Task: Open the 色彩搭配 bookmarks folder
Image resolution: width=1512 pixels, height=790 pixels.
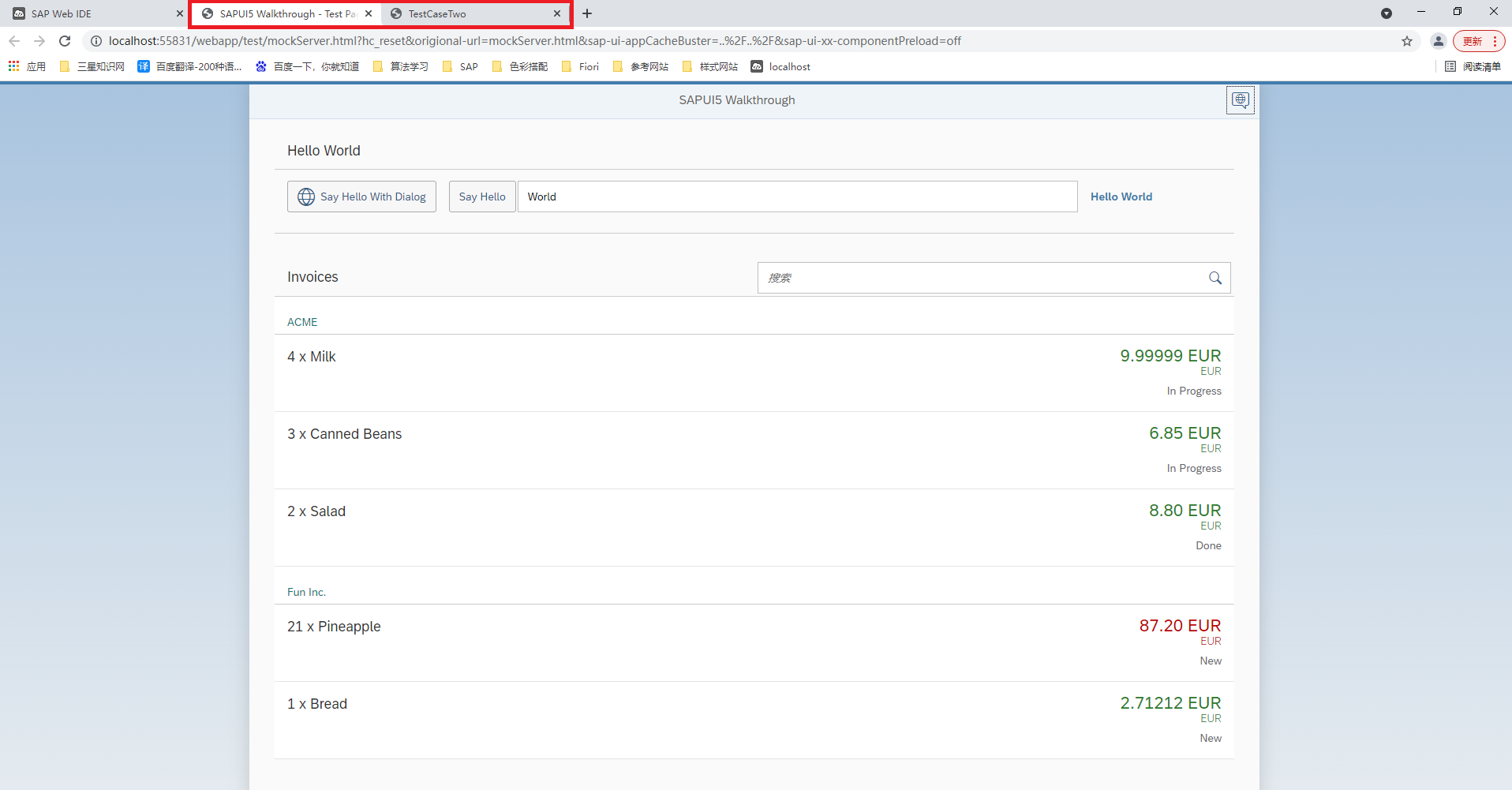Action: click(x=519, y=67)
